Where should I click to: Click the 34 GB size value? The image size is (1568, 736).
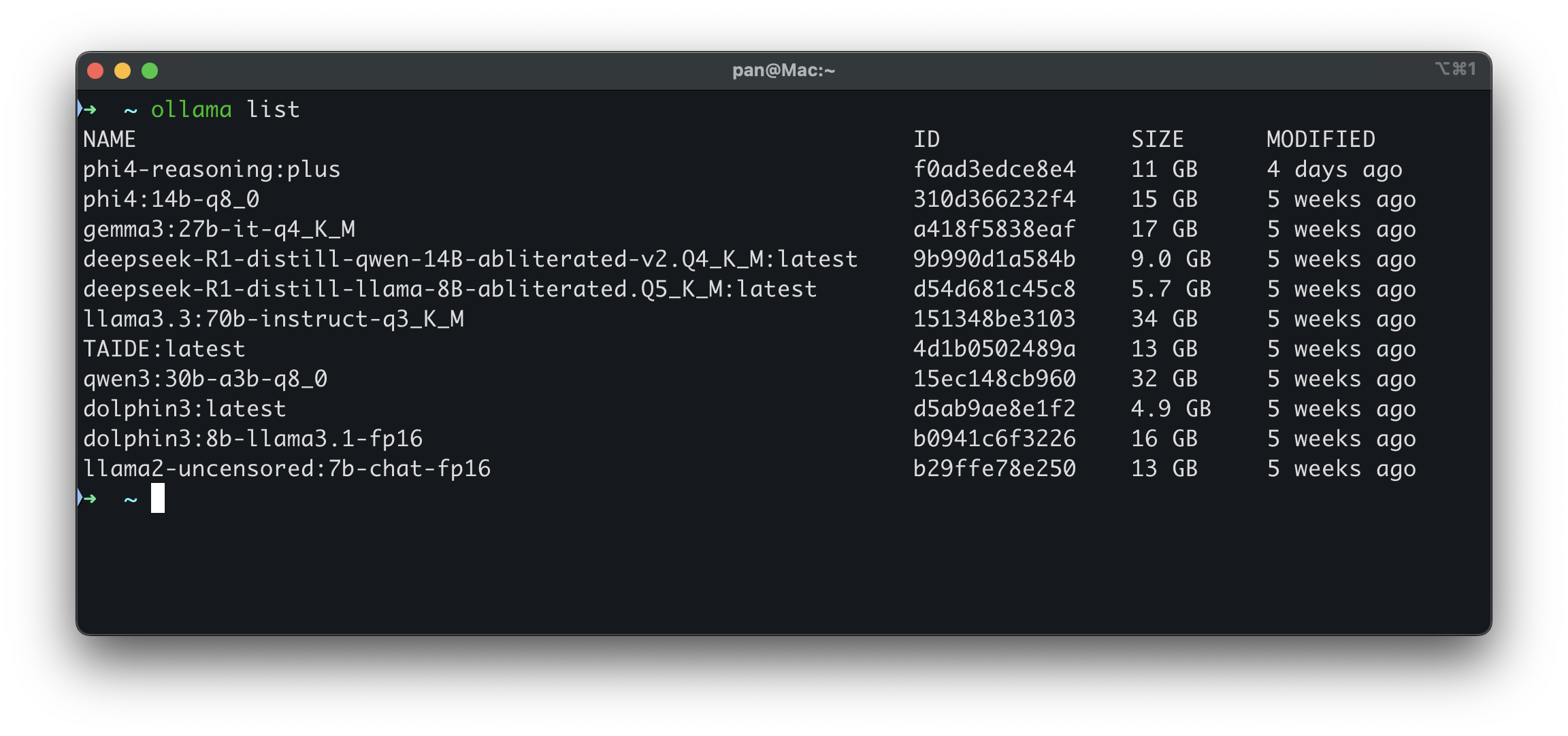pyautogui.click(x=1164, y=319)
